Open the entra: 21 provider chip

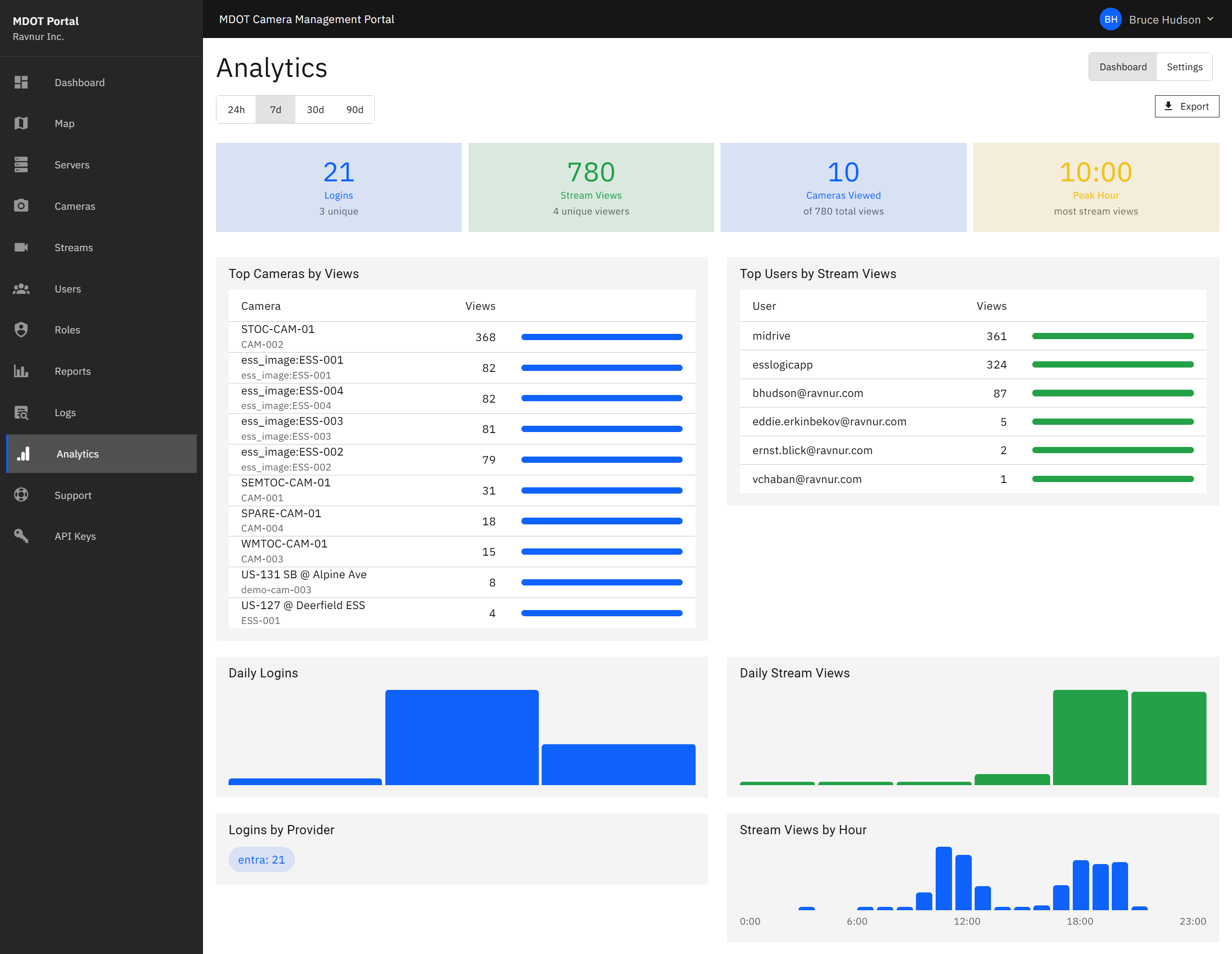tap(261, 859)
